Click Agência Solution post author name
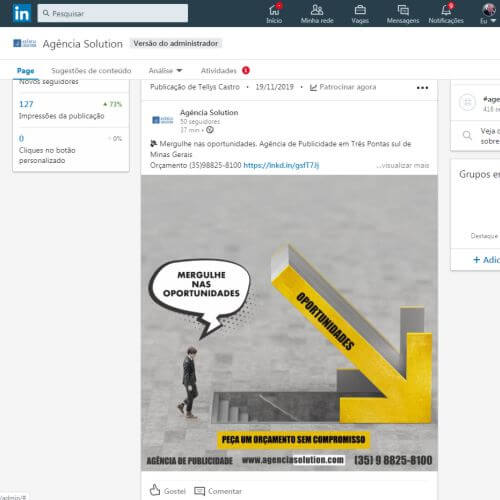The width and height of the screenshot is (500, 500). [x=209, y=113]
